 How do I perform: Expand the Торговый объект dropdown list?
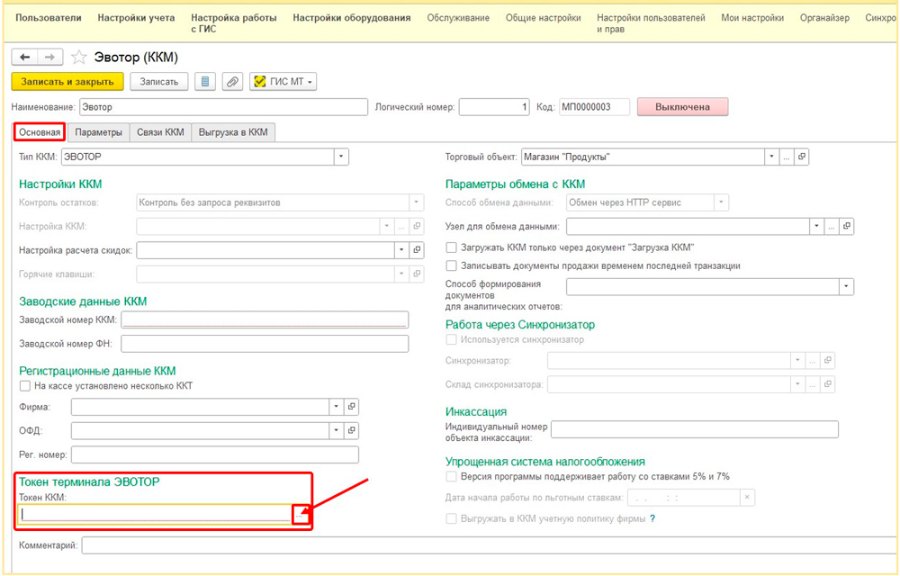click(x=771, y=157)
